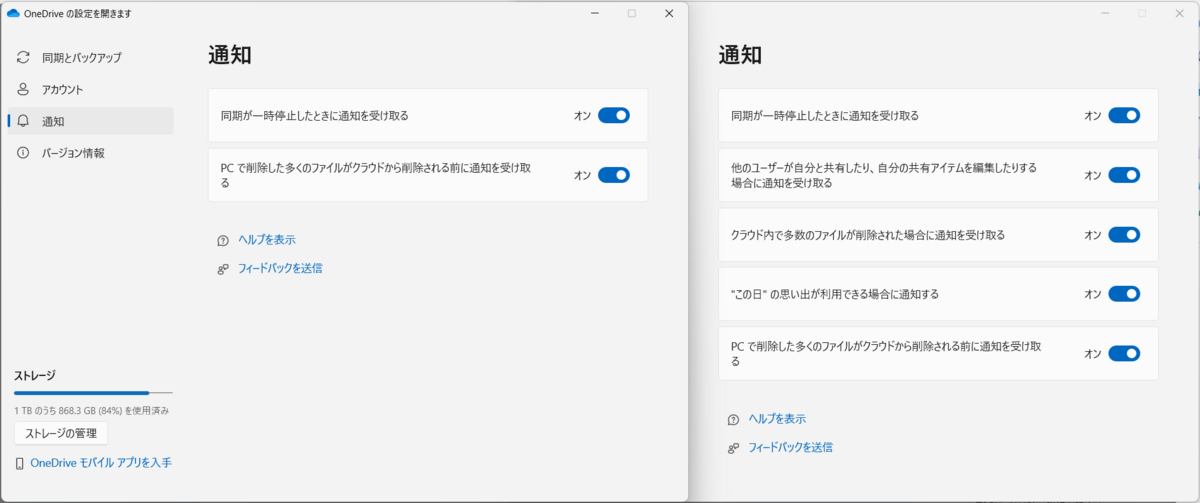Click フィードバックを送信 link in left window
The height and width of the screenshot is (503, 1200).
280,268
